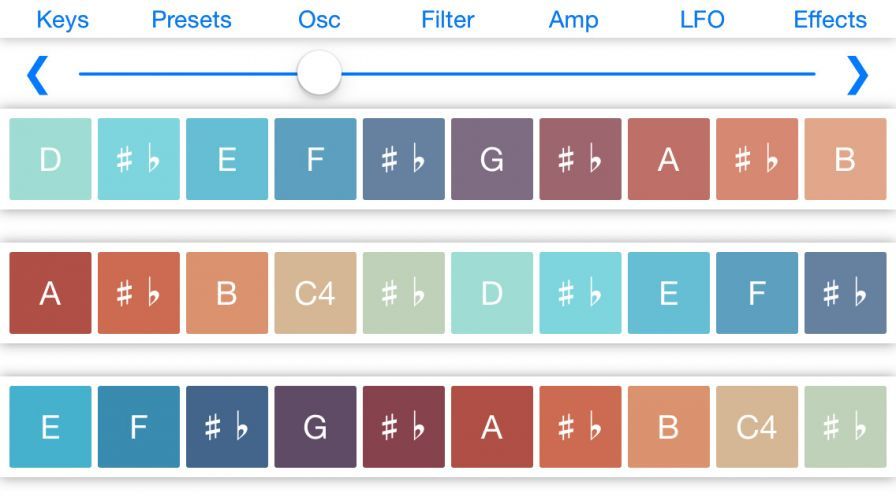This screenshot has height=504, width=896.
Task: Switch to the Effects tab
Action: [830, 20]
